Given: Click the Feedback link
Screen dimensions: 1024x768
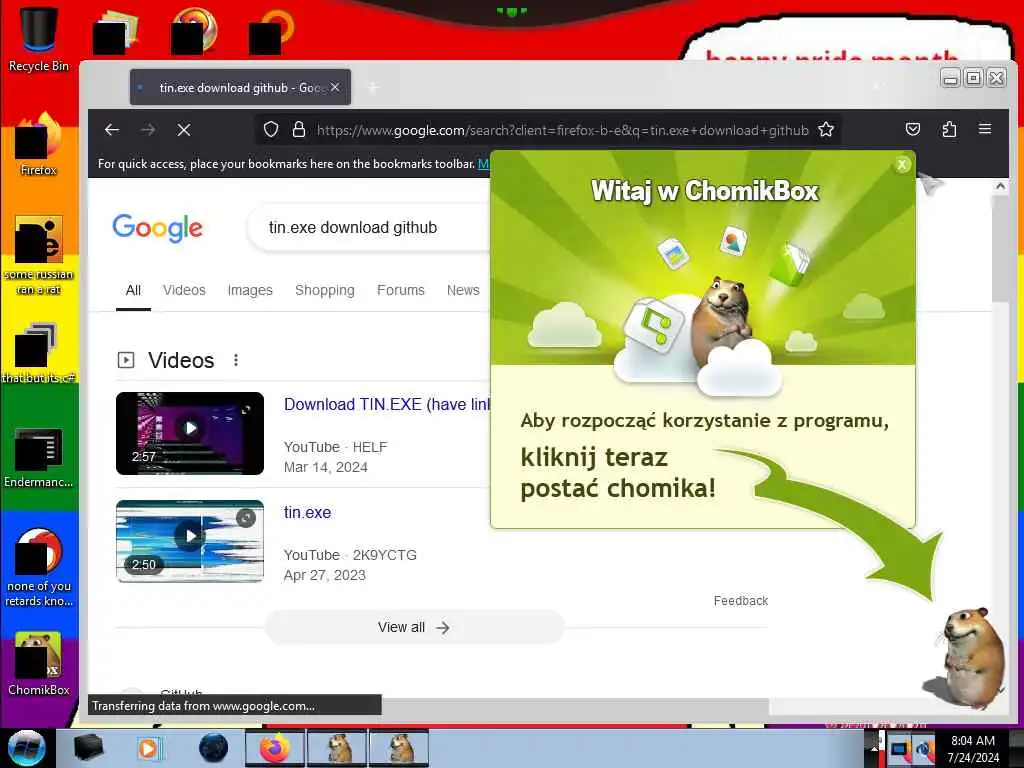Looking at the screenshot, I should tap(741, 601).
